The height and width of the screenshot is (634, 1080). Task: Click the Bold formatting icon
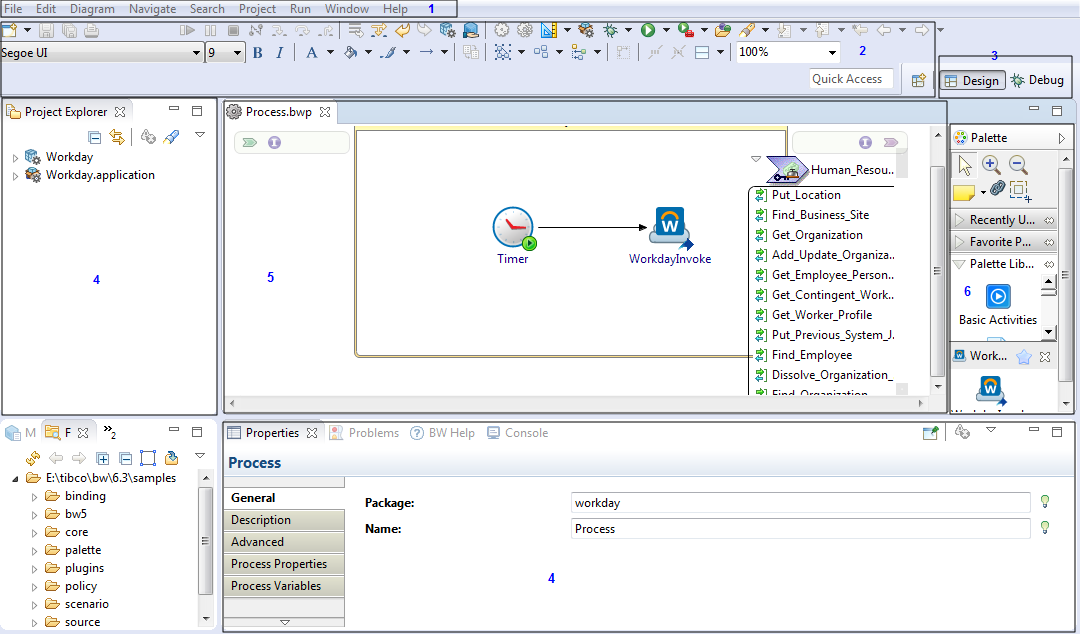tap(257, 53)
